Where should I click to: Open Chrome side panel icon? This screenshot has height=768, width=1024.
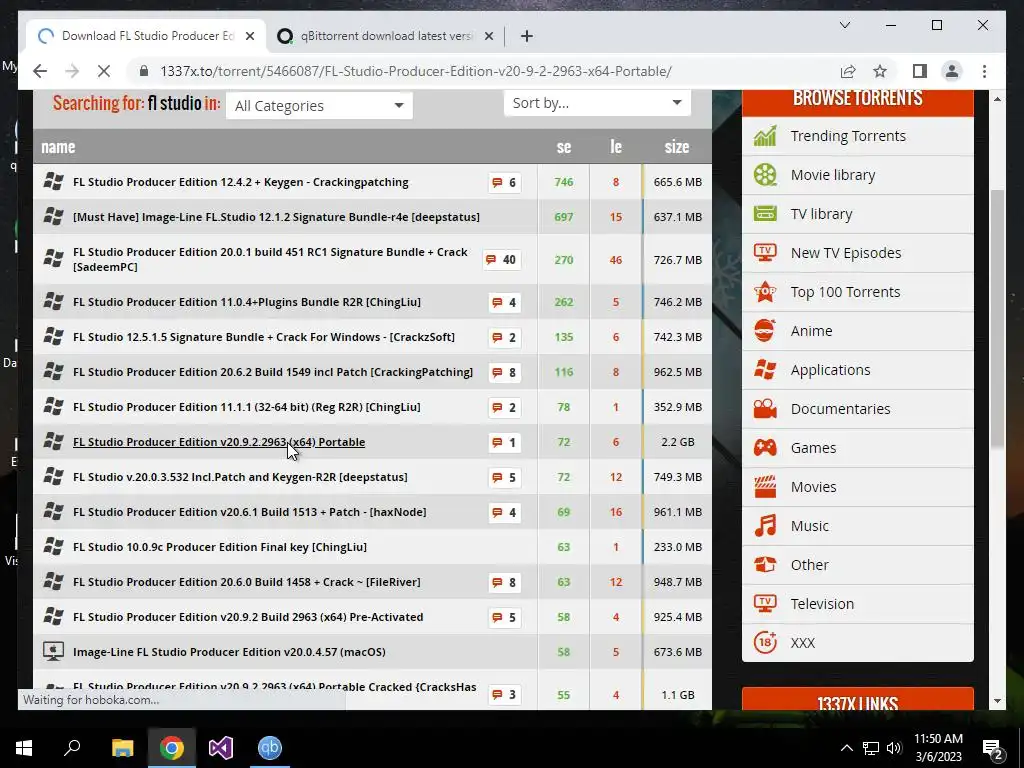[920, 71]
